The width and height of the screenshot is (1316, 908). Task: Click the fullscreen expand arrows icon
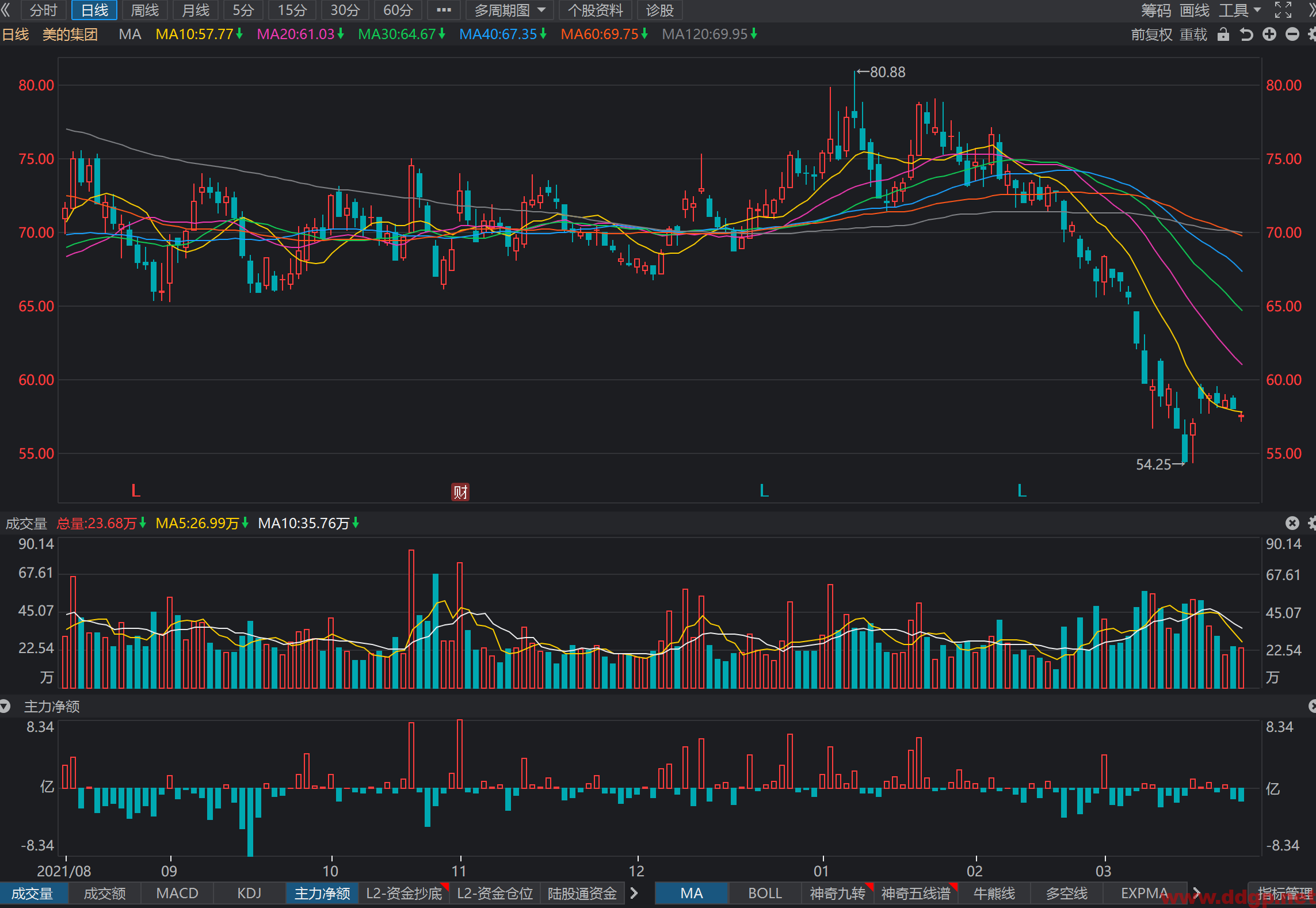click(1283, 10)
